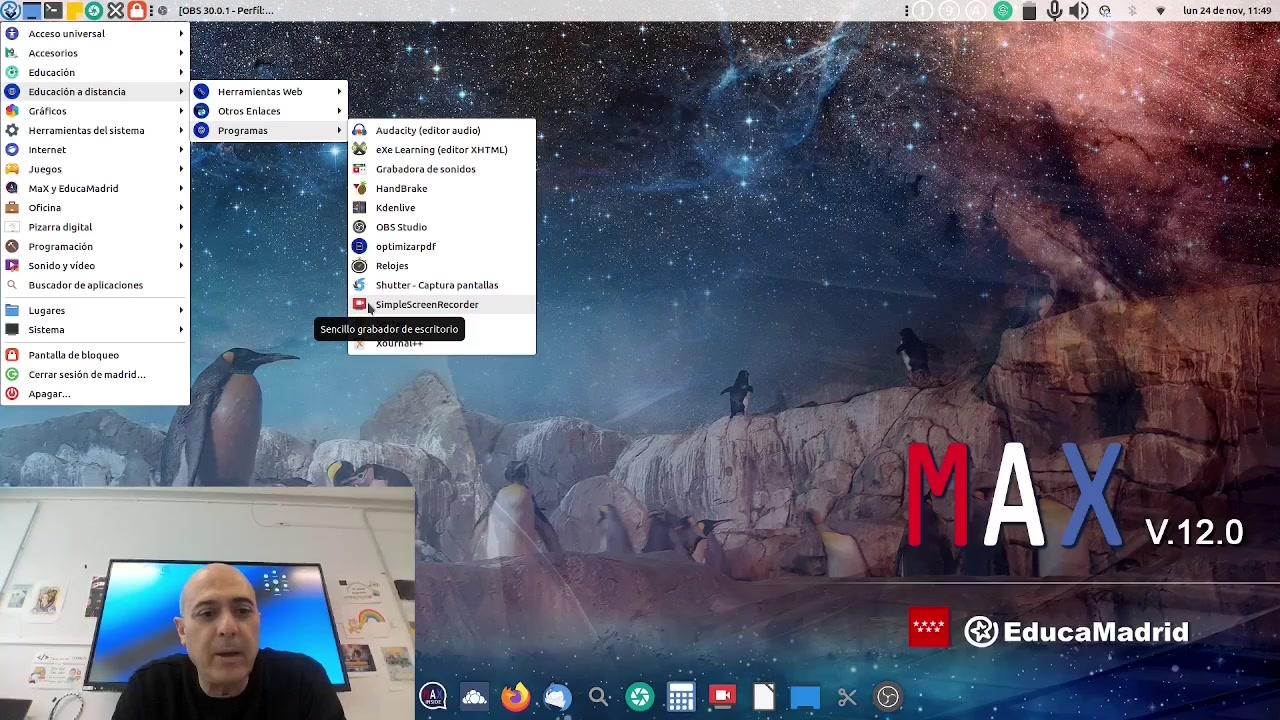The image size is (1280, 720).
Task: Launch Relojes from the menu
Action: pyautogui.click(x=441, y=266)
